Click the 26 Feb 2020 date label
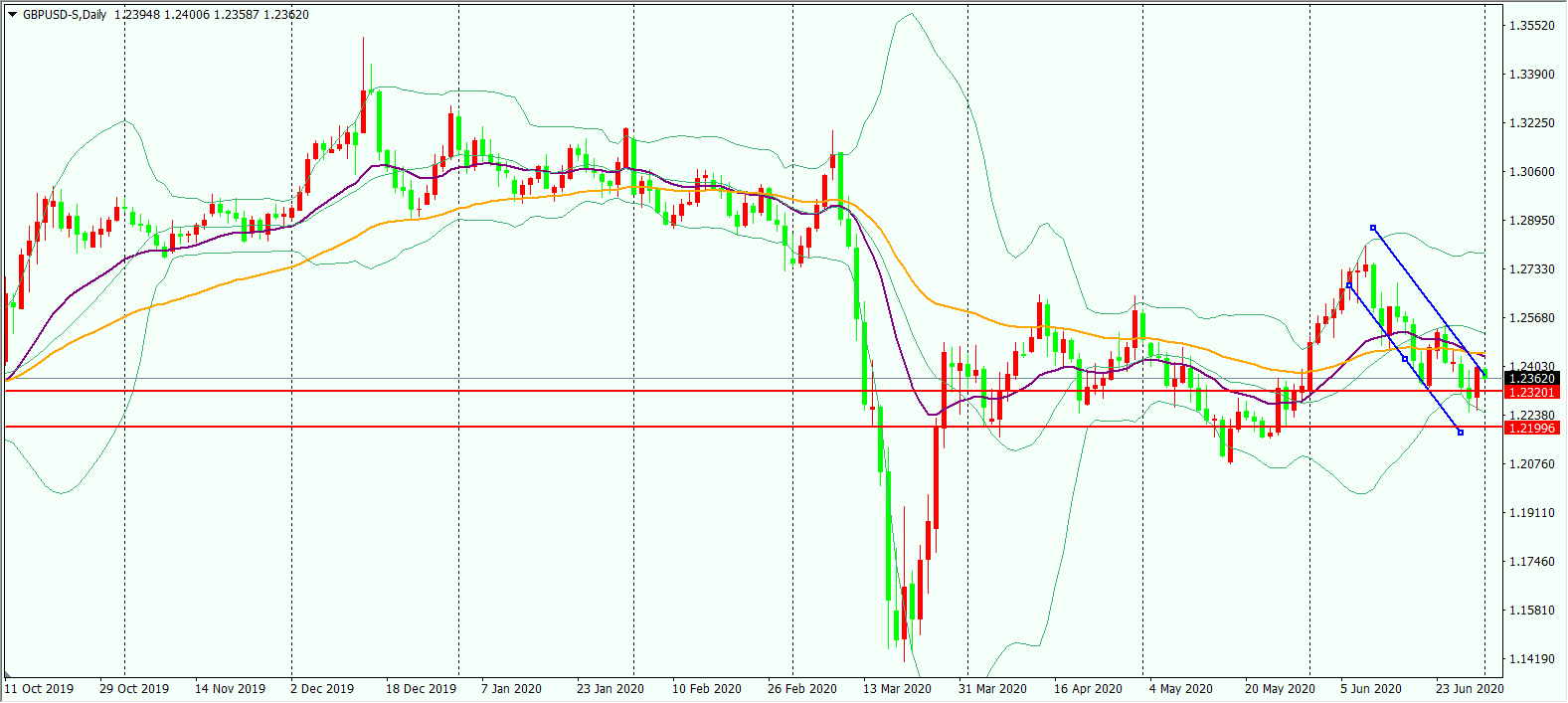This screenshot has height=703, width=1568. point(801,688)
